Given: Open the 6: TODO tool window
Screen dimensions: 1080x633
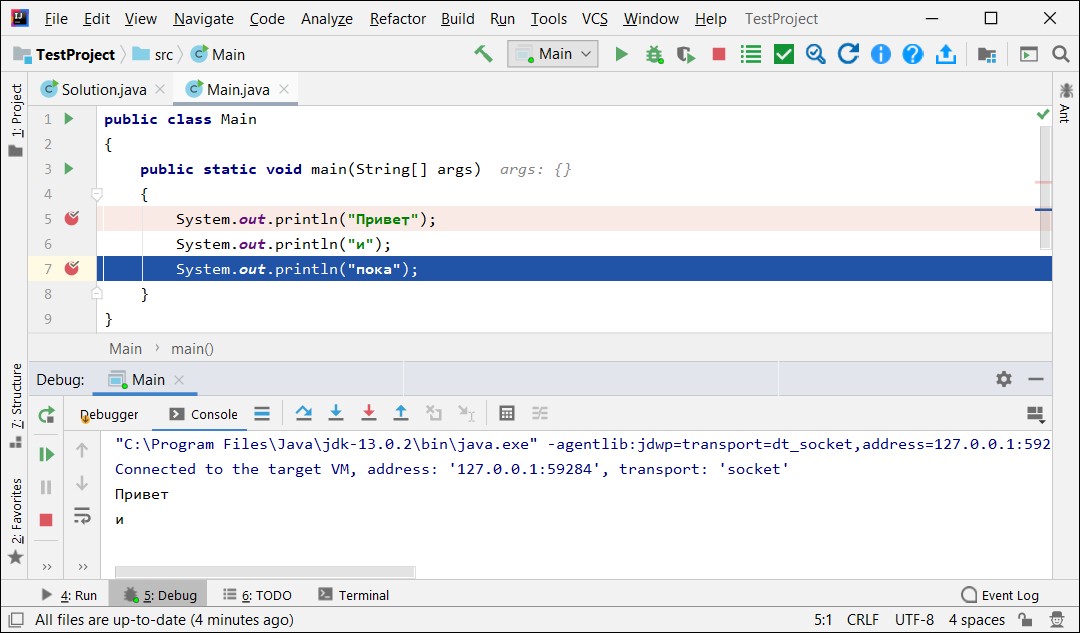Looking at the screenshot, I should coord(258,595).
